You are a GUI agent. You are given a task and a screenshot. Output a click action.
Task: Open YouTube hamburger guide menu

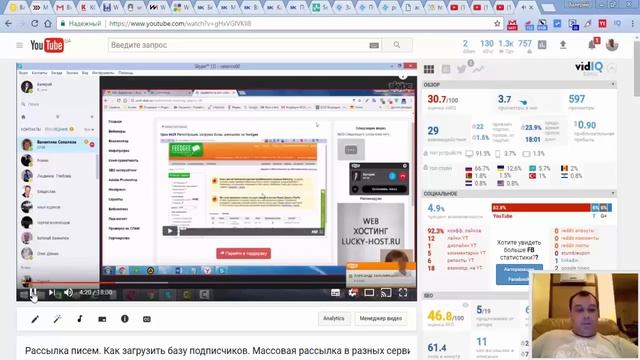(19, 45)
